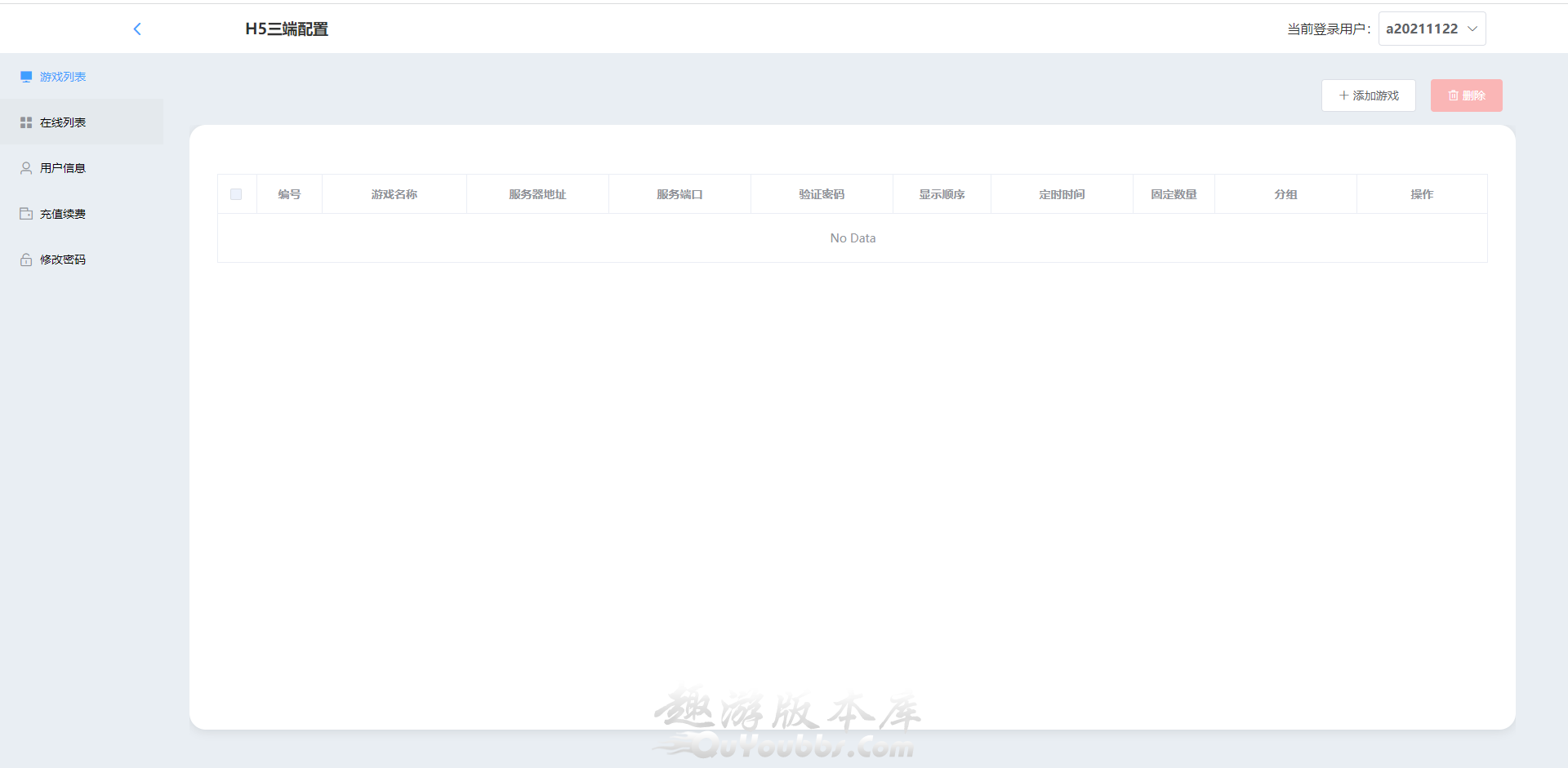Click the person icon beside 用户信息

(x=26, y=168)
